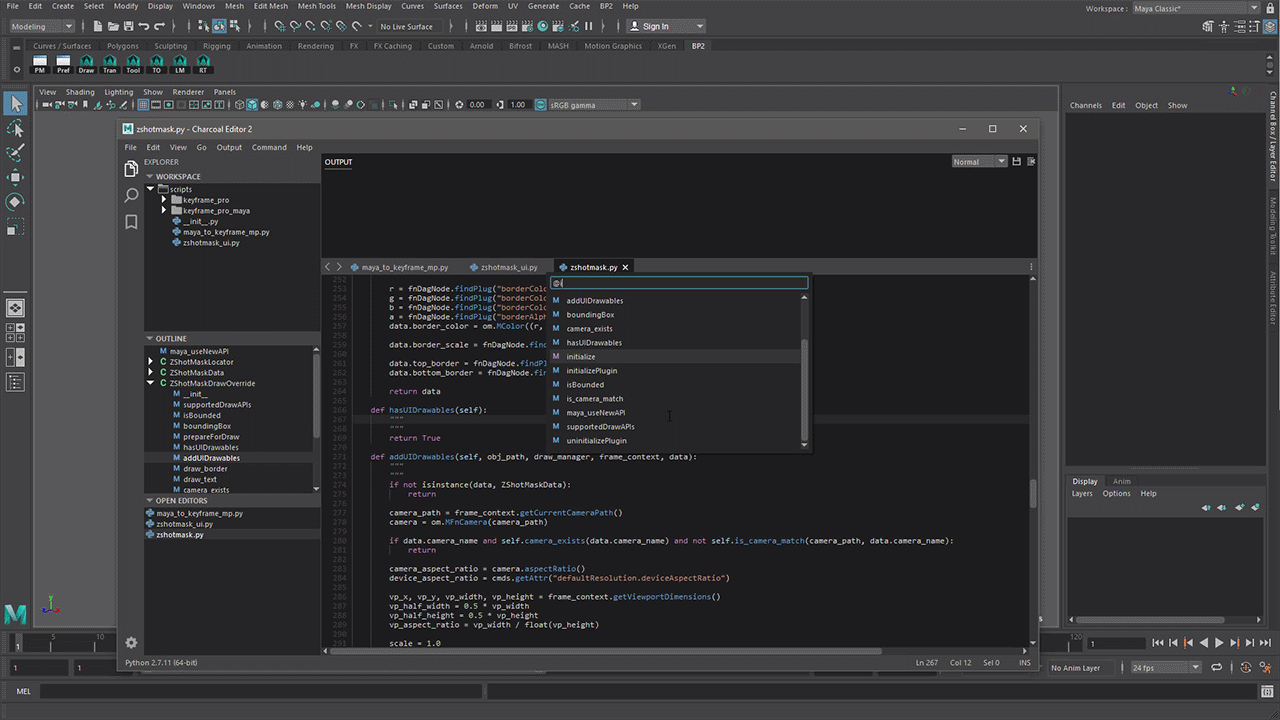The image size is (1280, 720).
Task: Open the Command menu in Charcoal Editor
Action: coord(269,147)
